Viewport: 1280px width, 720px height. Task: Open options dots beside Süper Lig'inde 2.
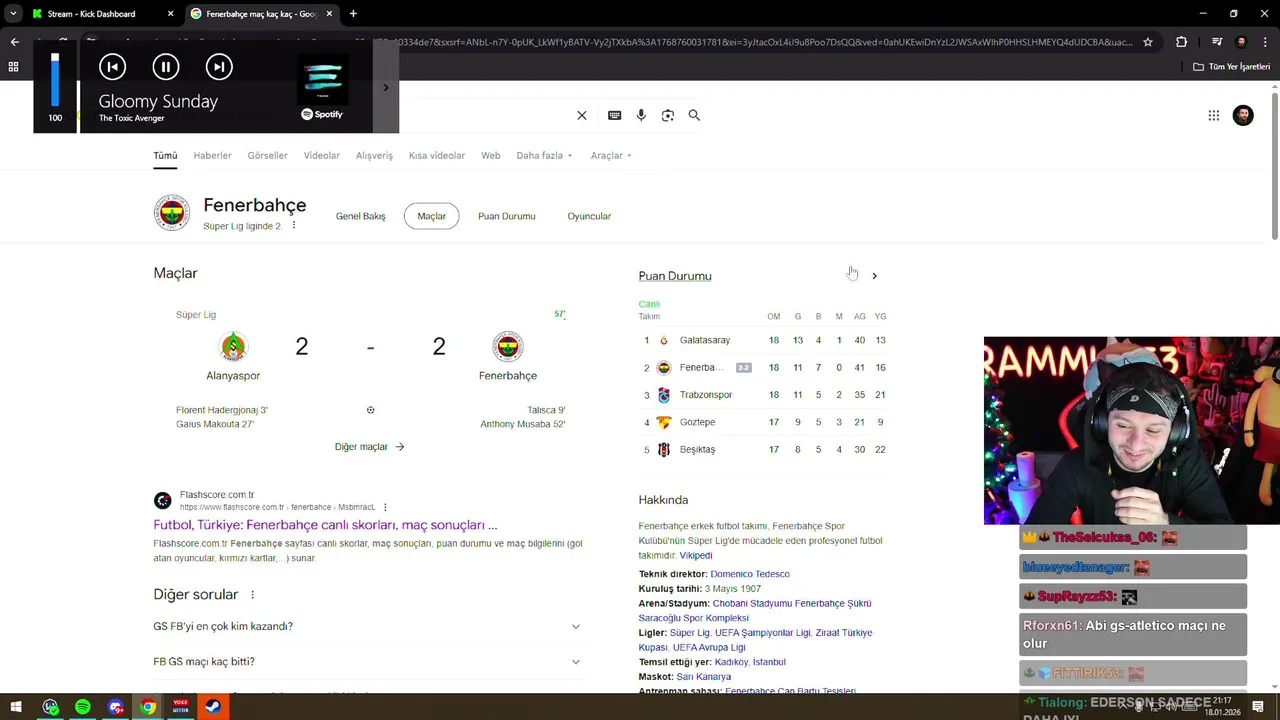coord(293,226)
